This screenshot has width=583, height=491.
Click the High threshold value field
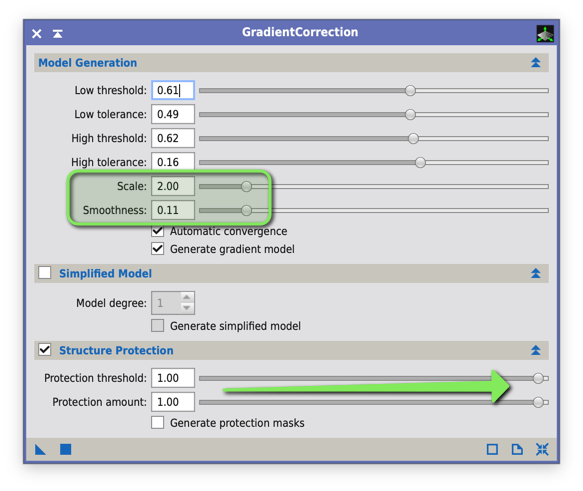[x=173, y=138]
